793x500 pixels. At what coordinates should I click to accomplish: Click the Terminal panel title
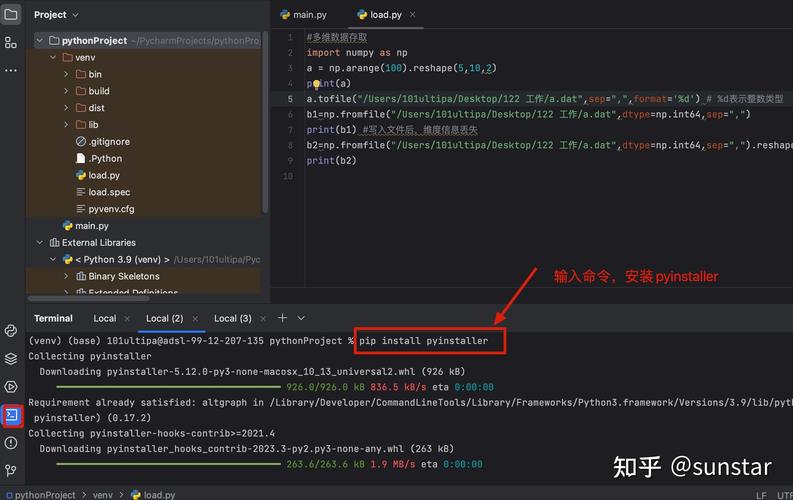pyautogui.click(x=53, y=319)
